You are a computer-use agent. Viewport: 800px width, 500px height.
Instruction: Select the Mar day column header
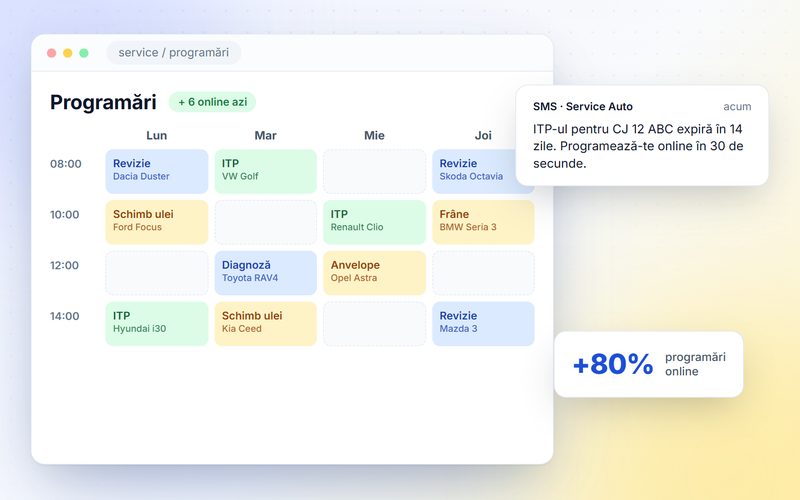point(265,135)
